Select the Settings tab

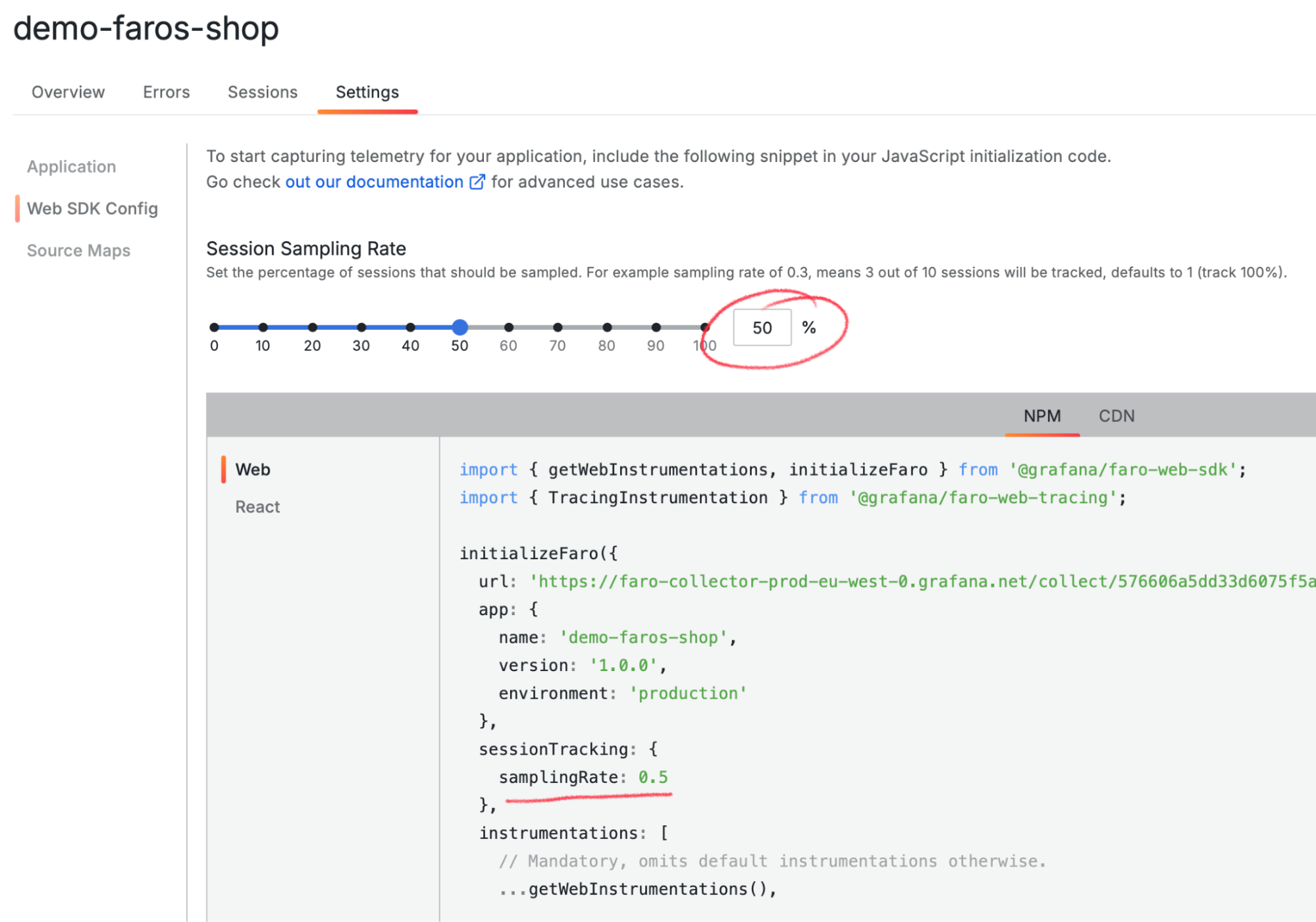(367, 92)
